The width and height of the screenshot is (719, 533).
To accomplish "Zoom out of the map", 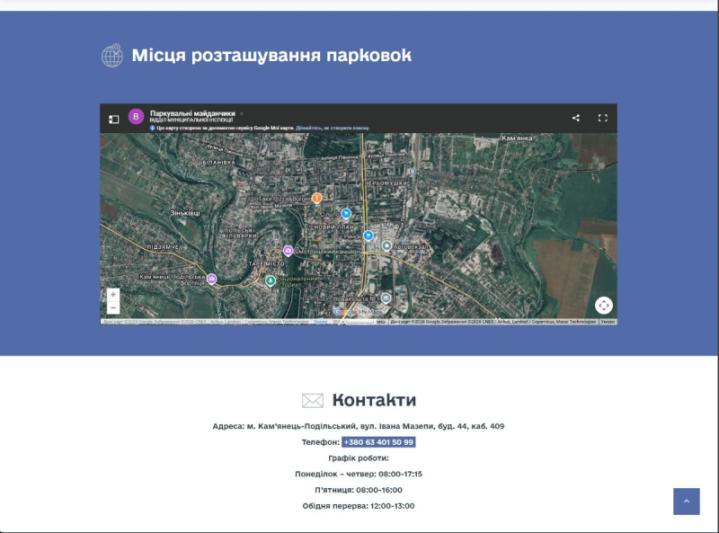I will tap(113, 307).
